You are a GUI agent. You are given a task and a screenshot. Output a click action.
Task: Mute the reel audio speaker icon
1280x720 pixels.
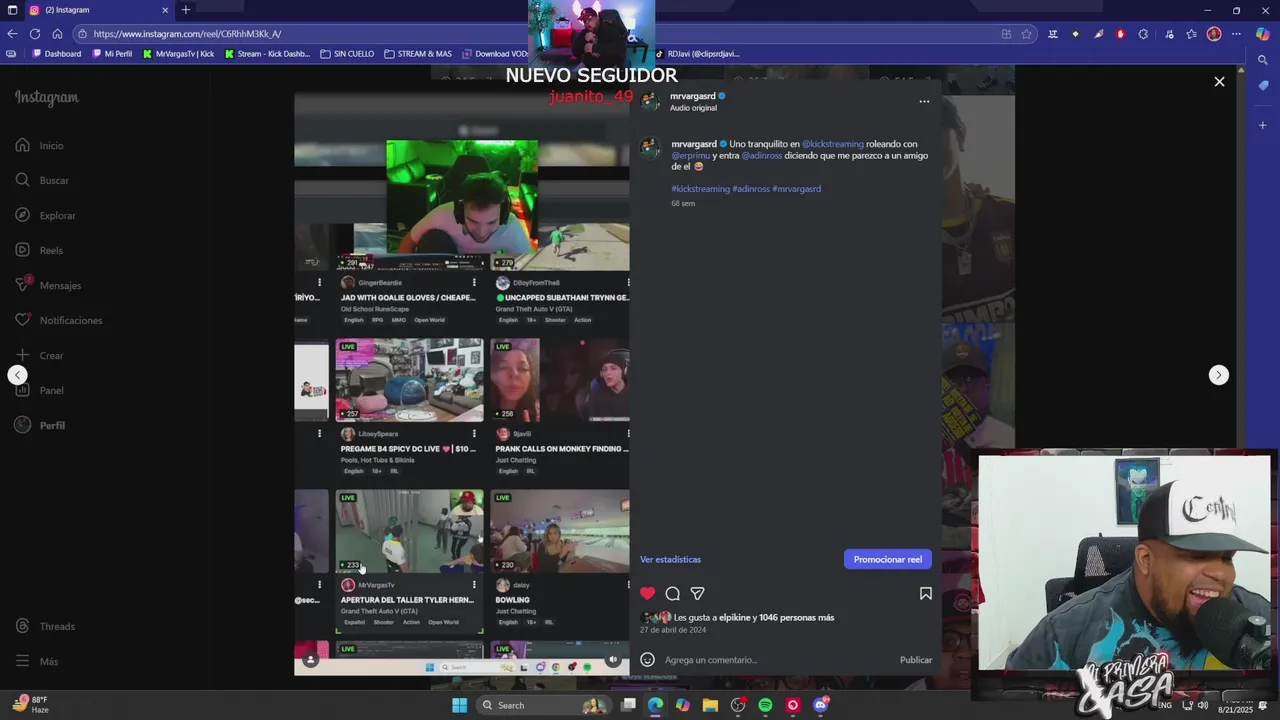click(x=613, y=660)
